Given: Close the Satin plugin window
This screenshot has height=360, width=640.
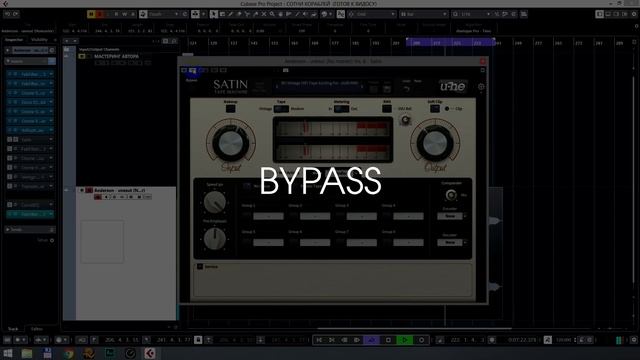Looking at the screenshot, I should 483,61.
